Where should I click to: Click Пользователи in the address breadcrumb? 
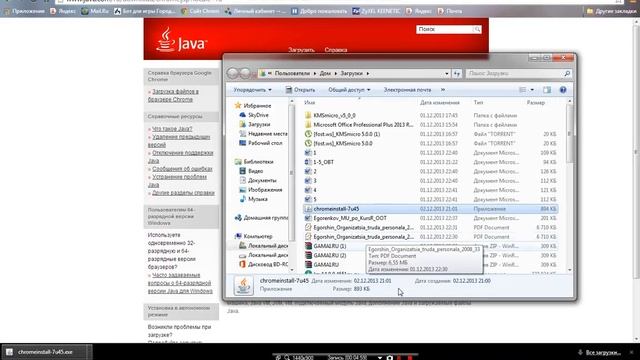292,73
